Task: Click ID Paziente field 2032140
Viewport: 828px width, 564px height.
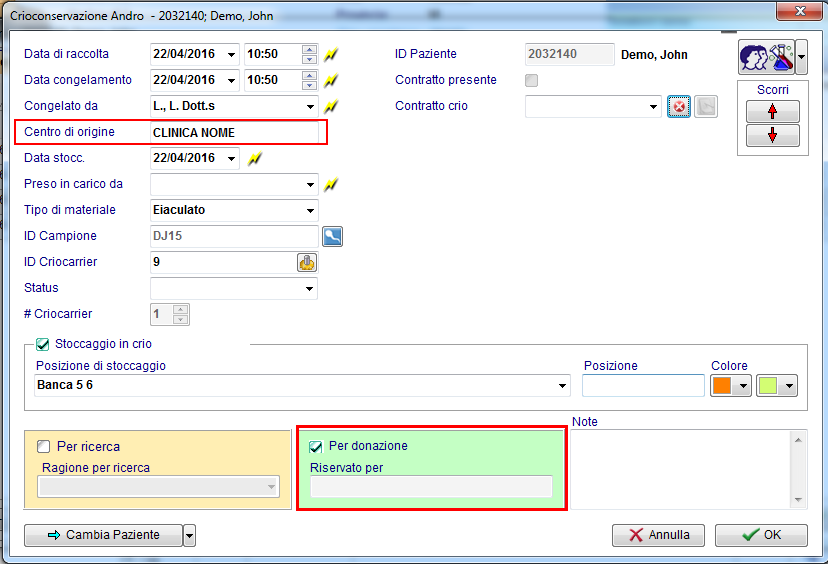Action: point(570,54)
